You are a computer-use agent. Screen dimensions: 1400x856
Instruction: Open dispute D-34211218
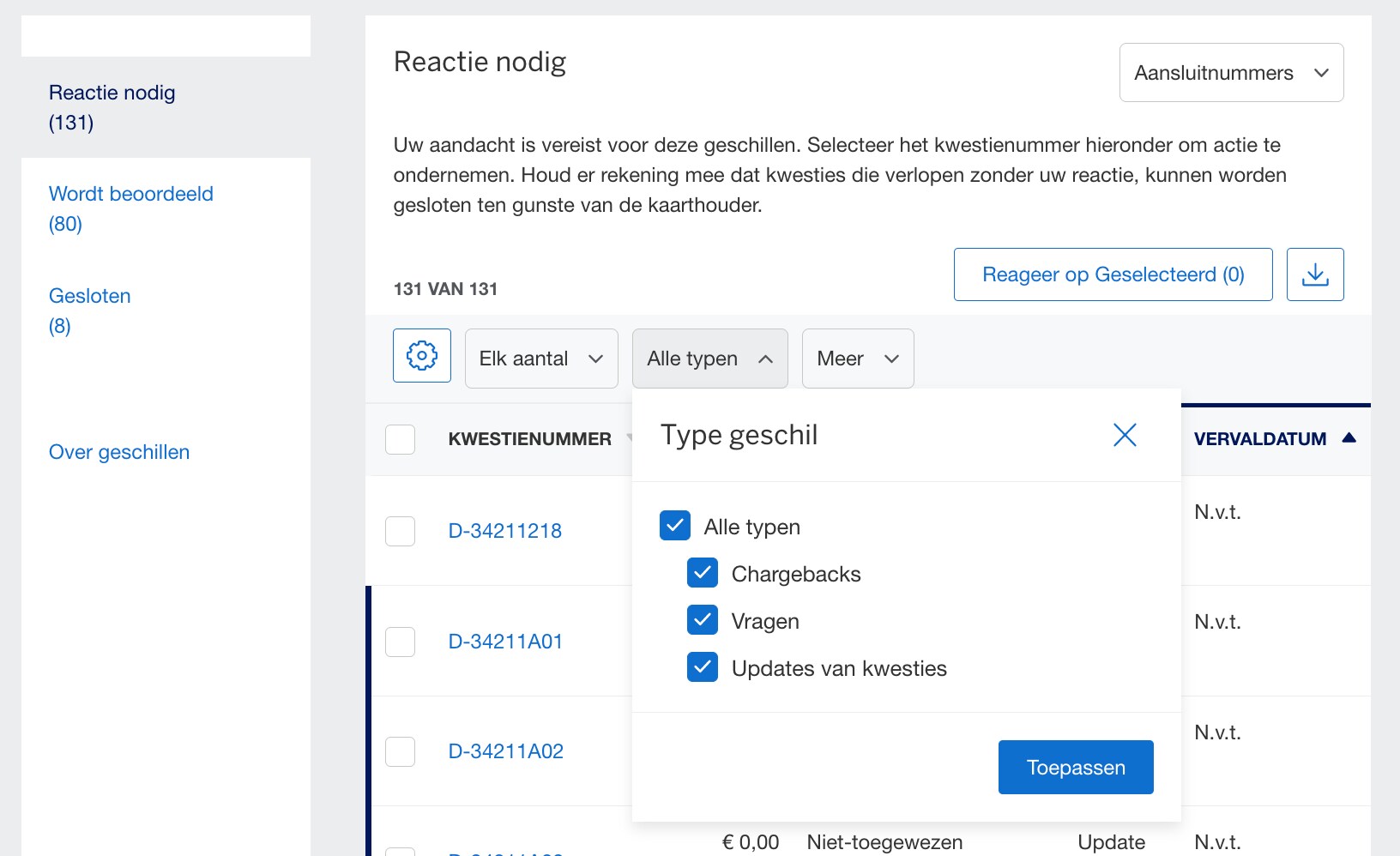pos(505,531)
